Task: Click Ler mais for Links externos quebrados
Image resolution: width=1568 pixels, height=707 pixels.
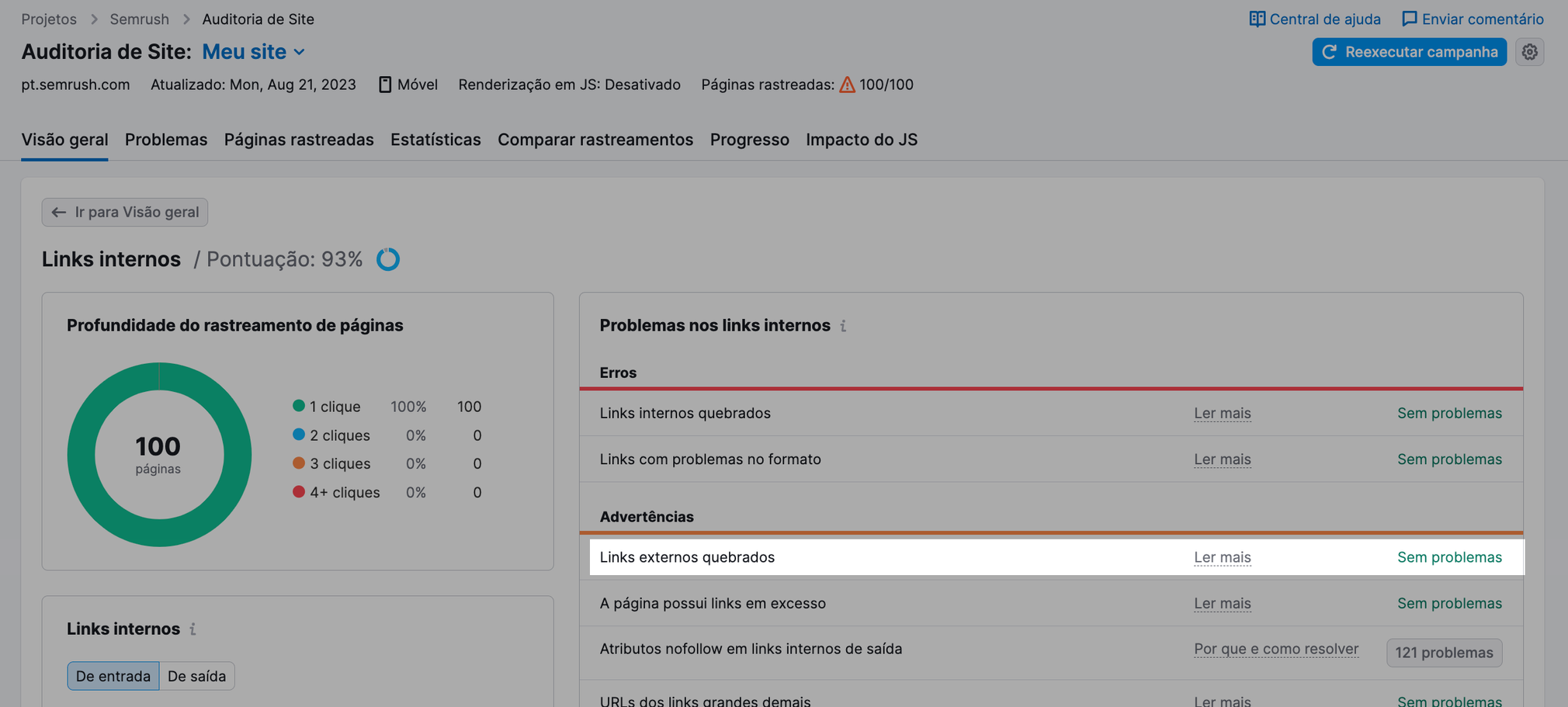Action: point(1223,556)
